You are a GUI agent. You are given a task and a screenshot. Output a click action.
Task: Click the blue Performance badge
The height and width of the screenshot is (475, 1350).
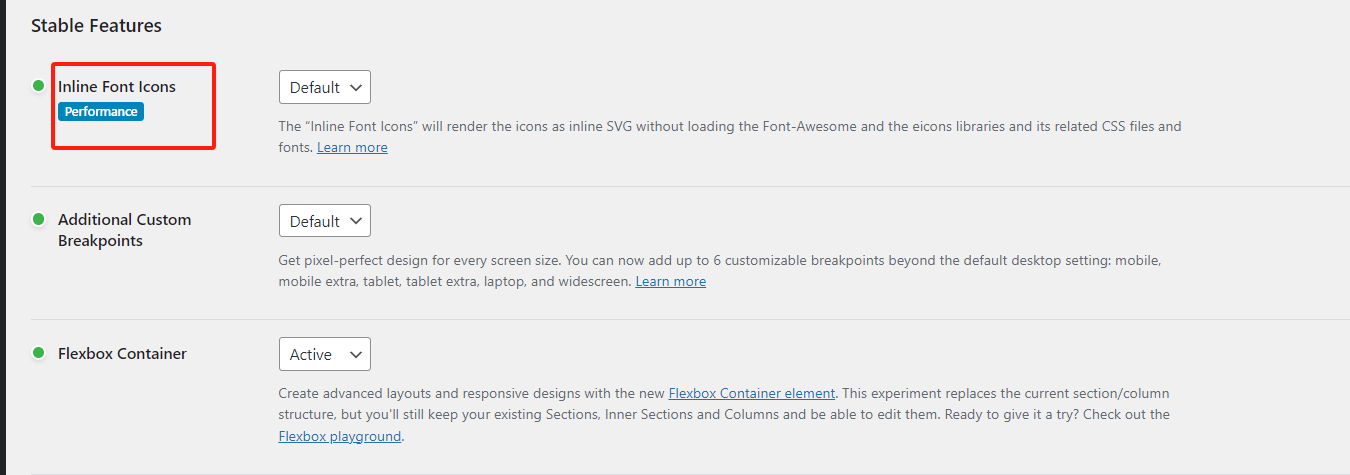101,112
